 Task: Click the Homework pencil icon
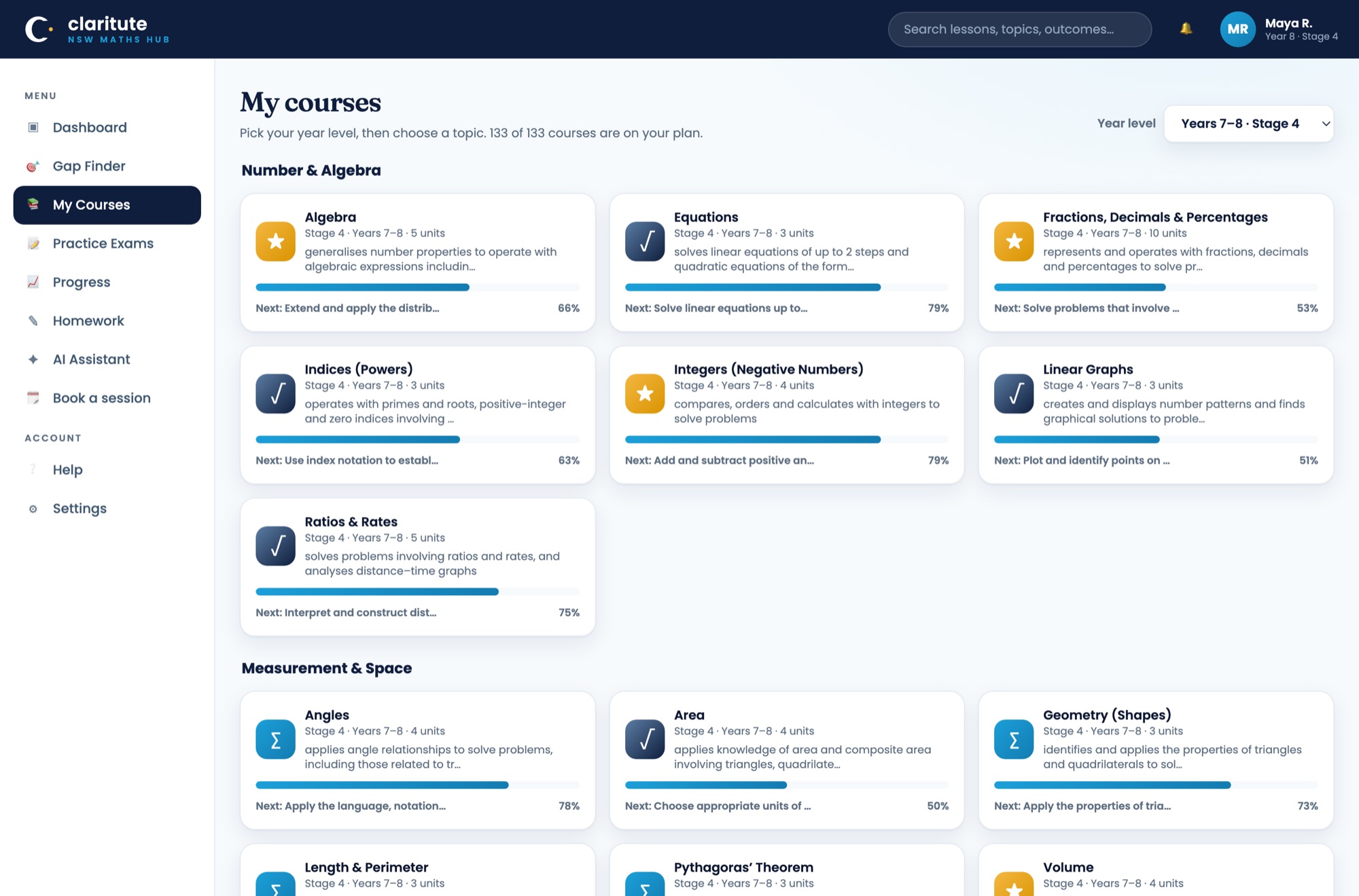[33, 321]
